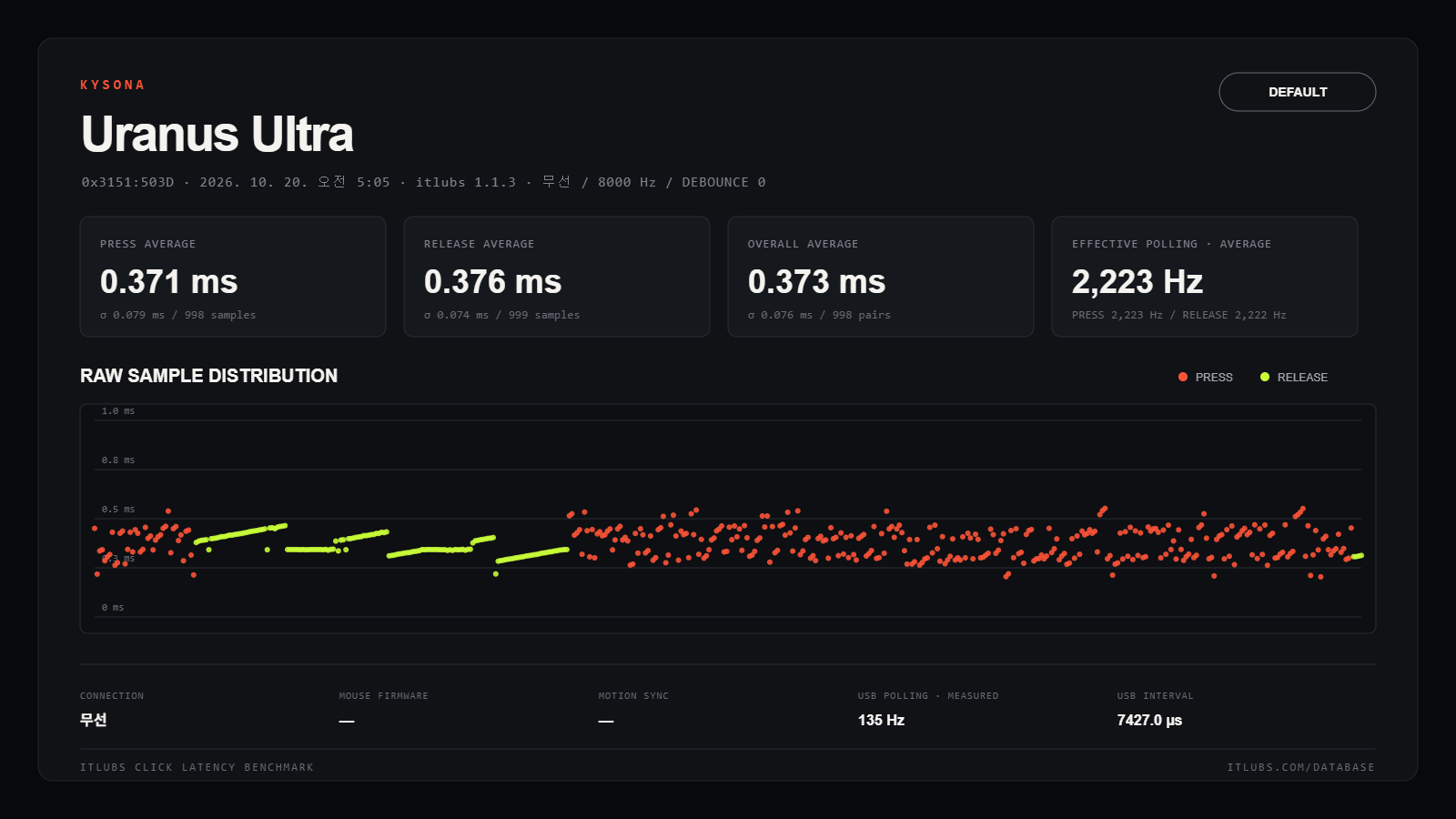This screenshot has width=1456, height=819.
Task: Toggle the PRESS legend label
Action: tap(1214, 378)
